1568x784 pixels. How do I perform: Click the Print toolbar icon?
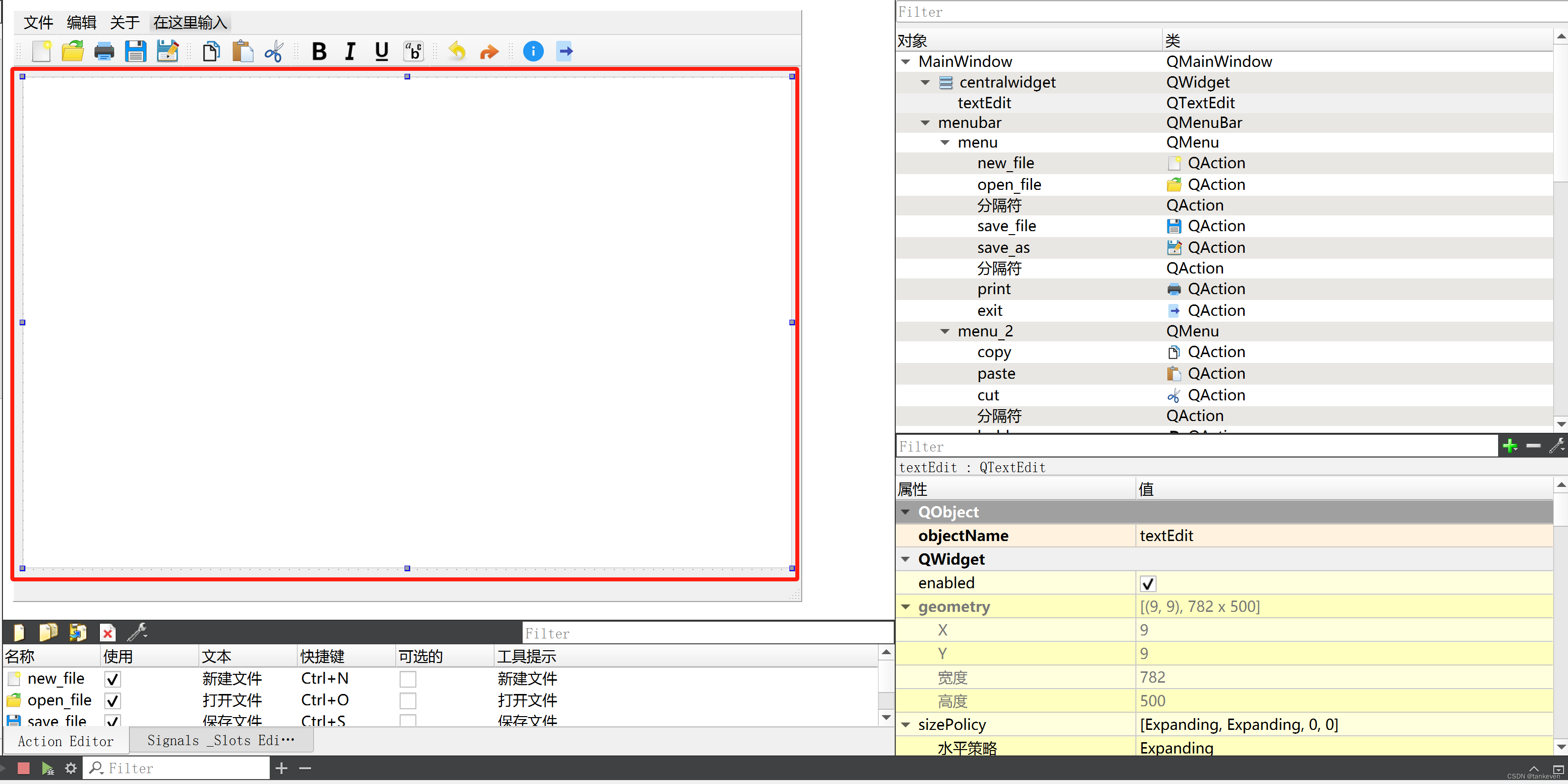click(x=104, y=51)
